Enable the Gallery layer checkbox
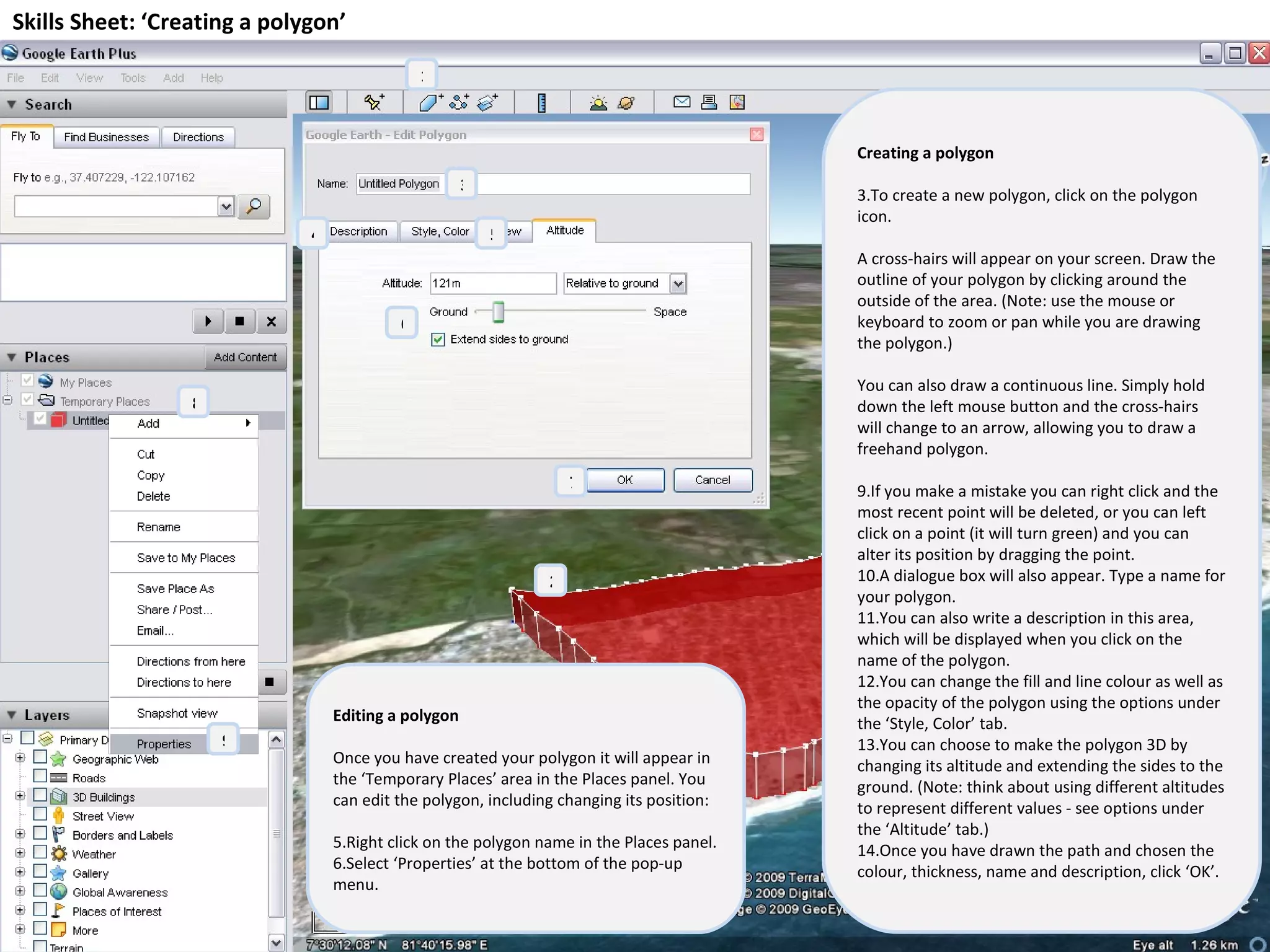The width and height of the screenshot is (1270, 952). tap(40, 871)
